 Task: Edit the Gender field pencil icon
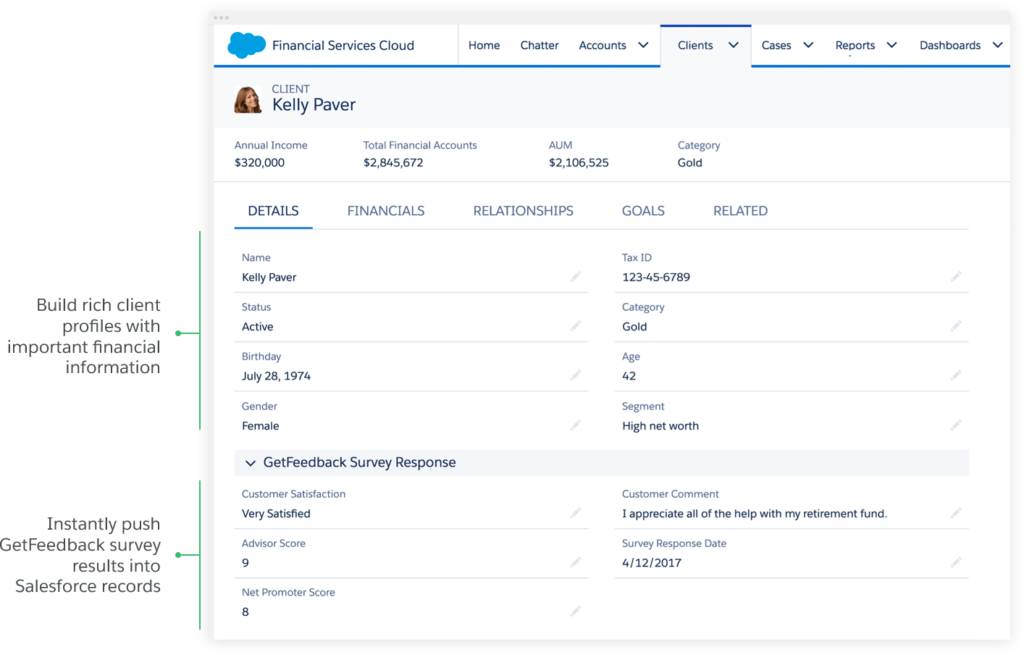tap(575, 425)
